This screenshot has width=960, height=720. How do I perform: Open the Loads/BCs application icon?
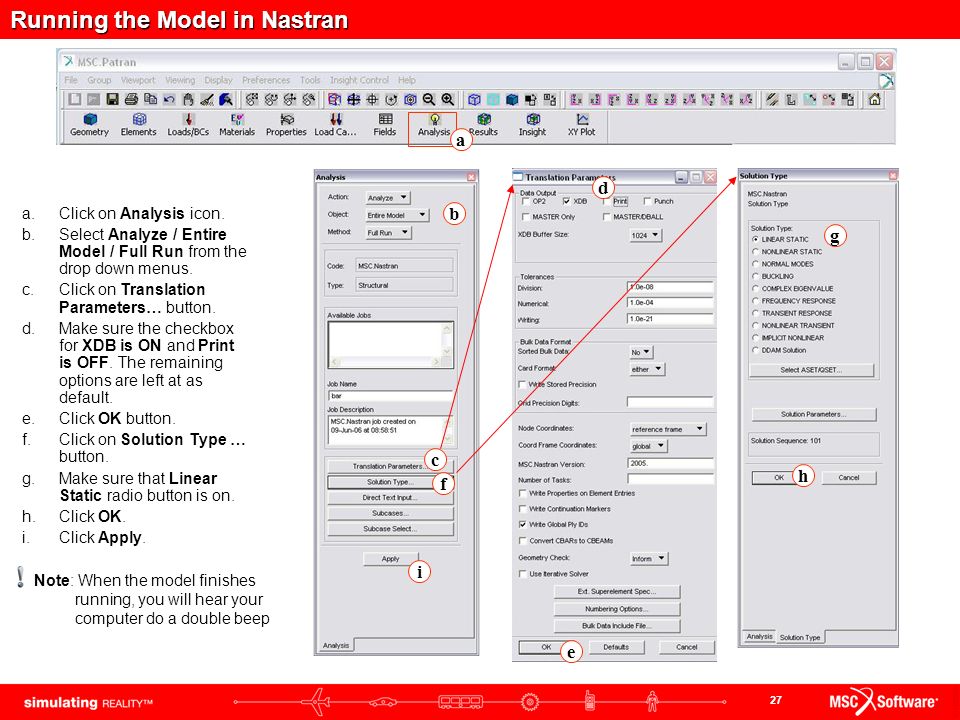(188, 125)
